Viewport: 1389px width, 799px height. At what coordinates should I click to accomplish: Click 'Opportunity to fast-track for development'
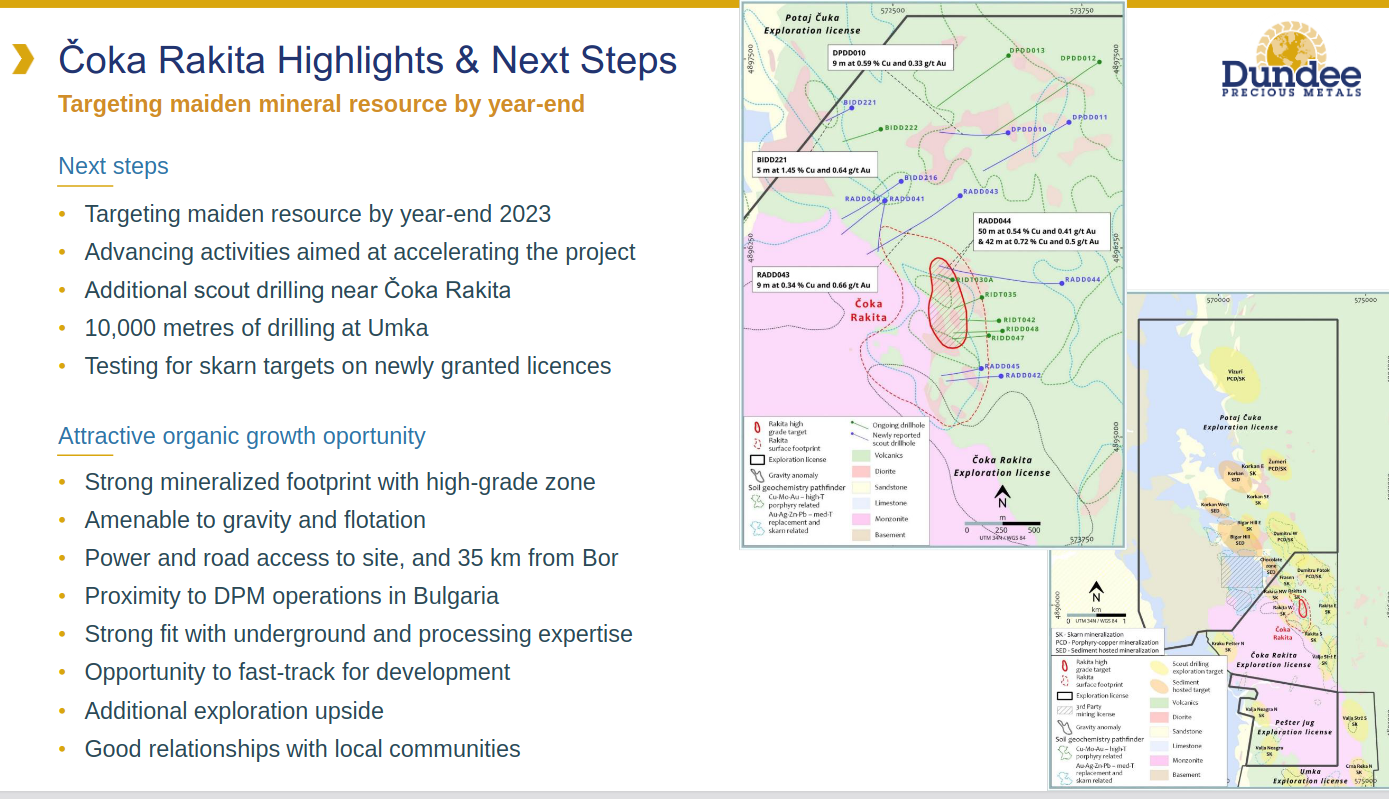point(298,672)
